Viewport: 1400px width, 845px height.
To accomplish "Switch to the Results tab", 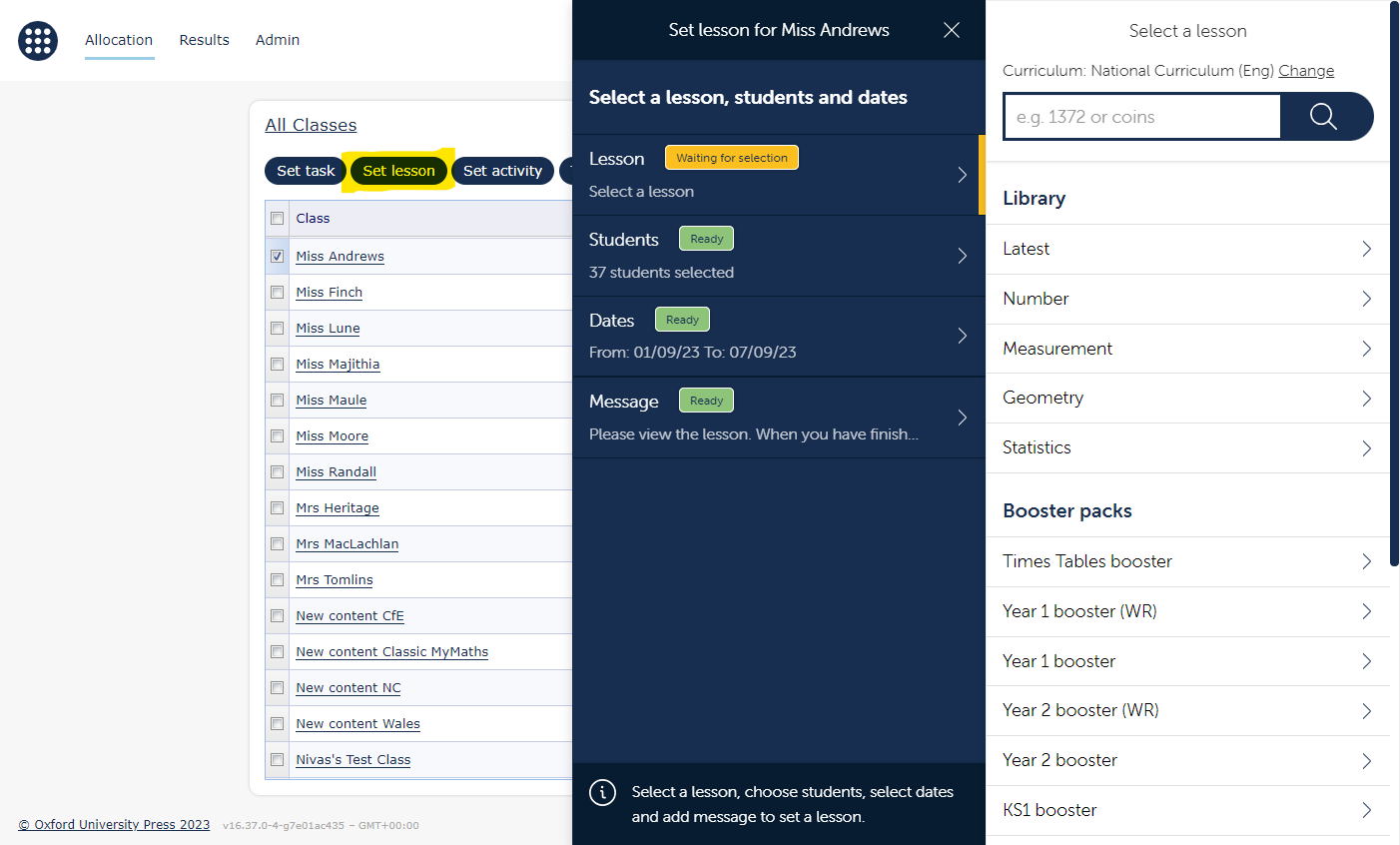I will click(x=204, y=40).
